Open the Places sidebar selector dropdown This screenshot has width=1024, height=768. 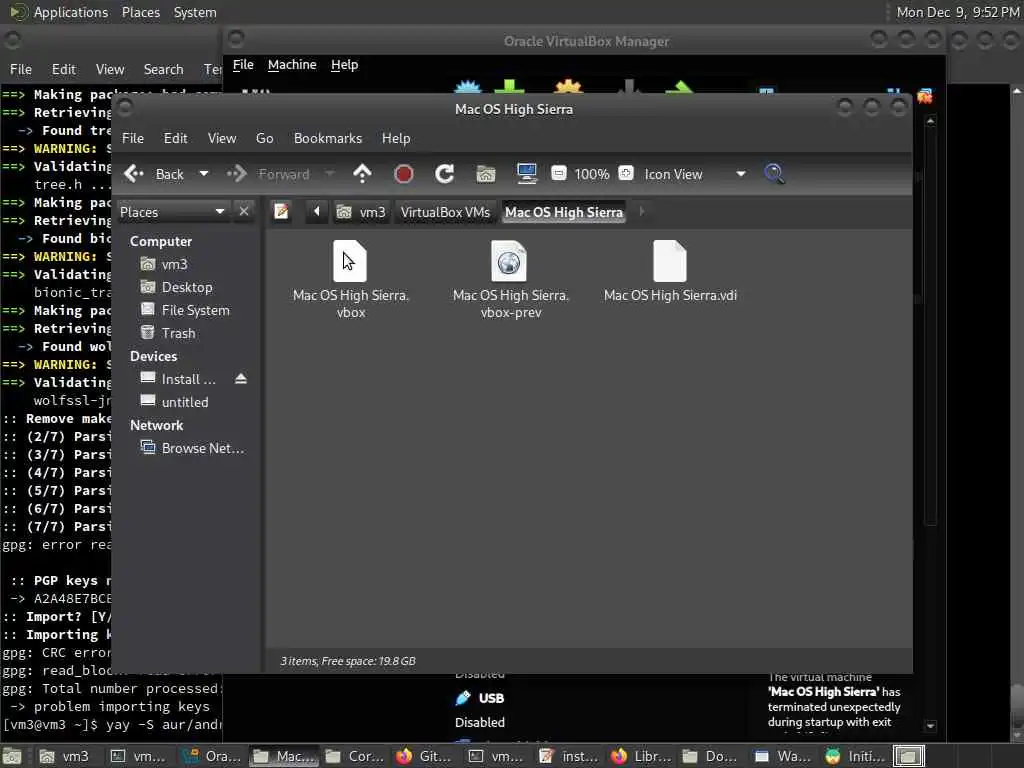point(172,212)
